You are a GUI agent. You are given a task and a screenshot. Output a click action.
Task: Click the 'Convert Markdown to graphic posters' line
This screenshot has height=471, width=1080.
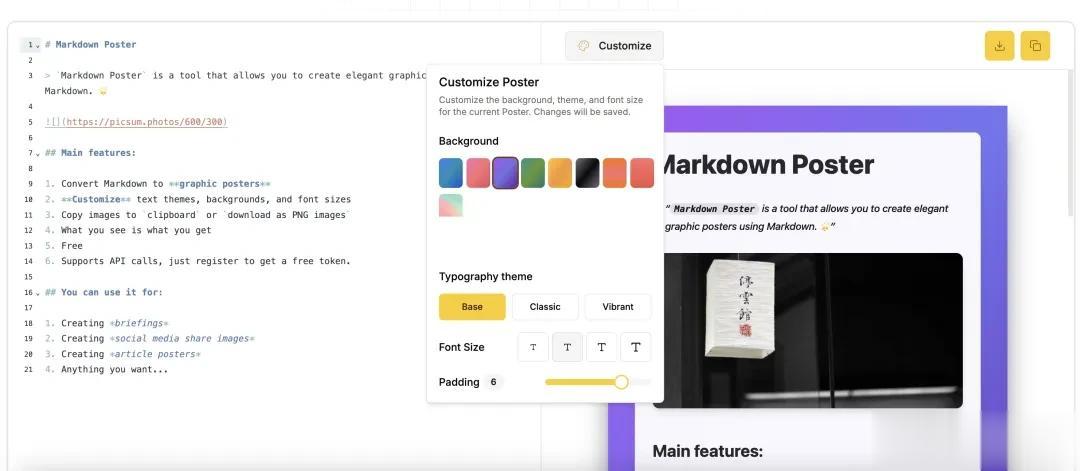click(x=158, y=184)
